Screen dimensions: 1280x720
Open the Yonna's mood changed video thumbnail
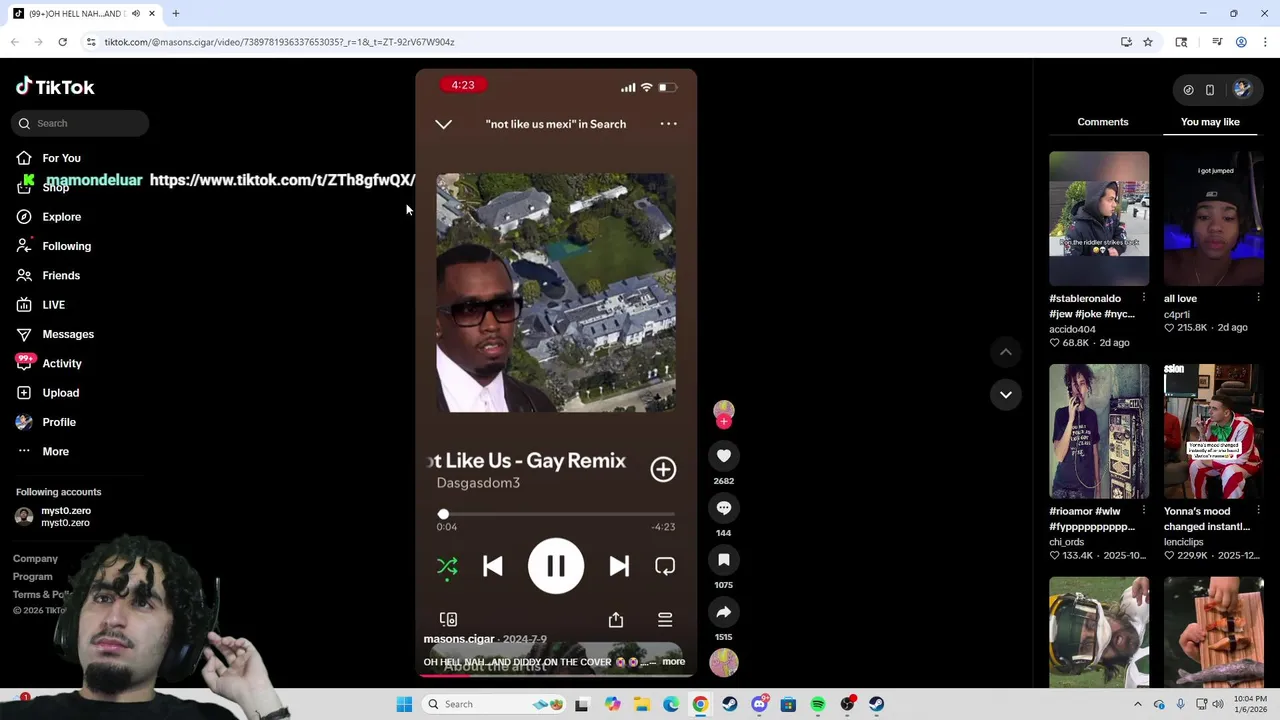pos(1213,431)
